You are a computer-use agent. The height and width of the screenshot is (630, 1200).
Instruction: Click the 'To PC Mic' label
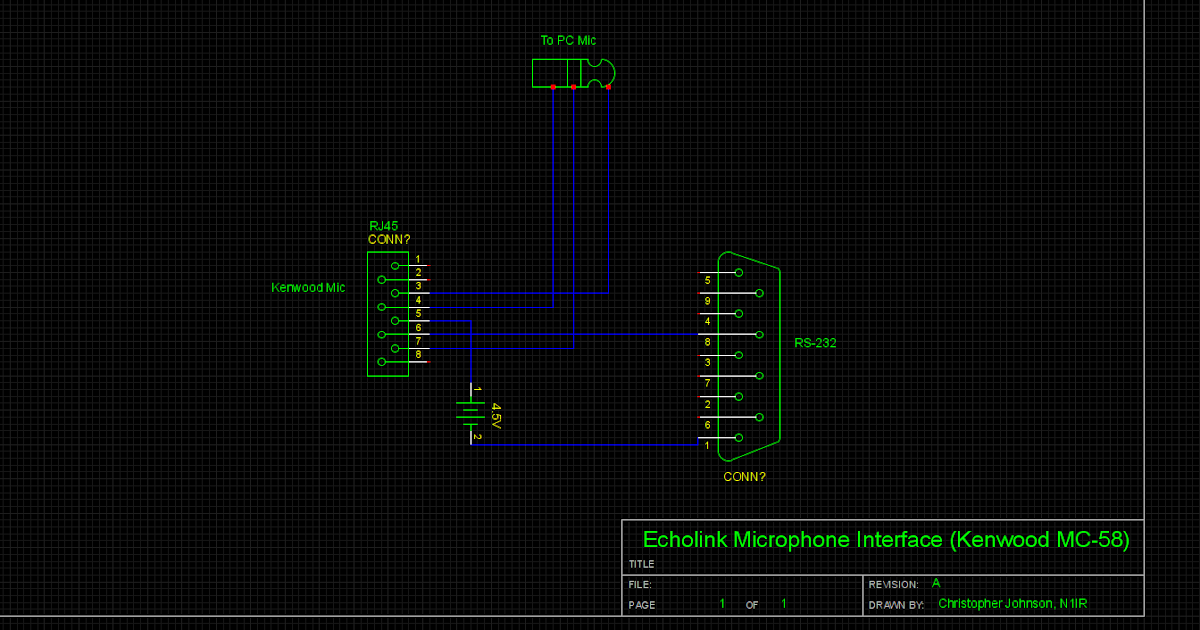[568, 41]
